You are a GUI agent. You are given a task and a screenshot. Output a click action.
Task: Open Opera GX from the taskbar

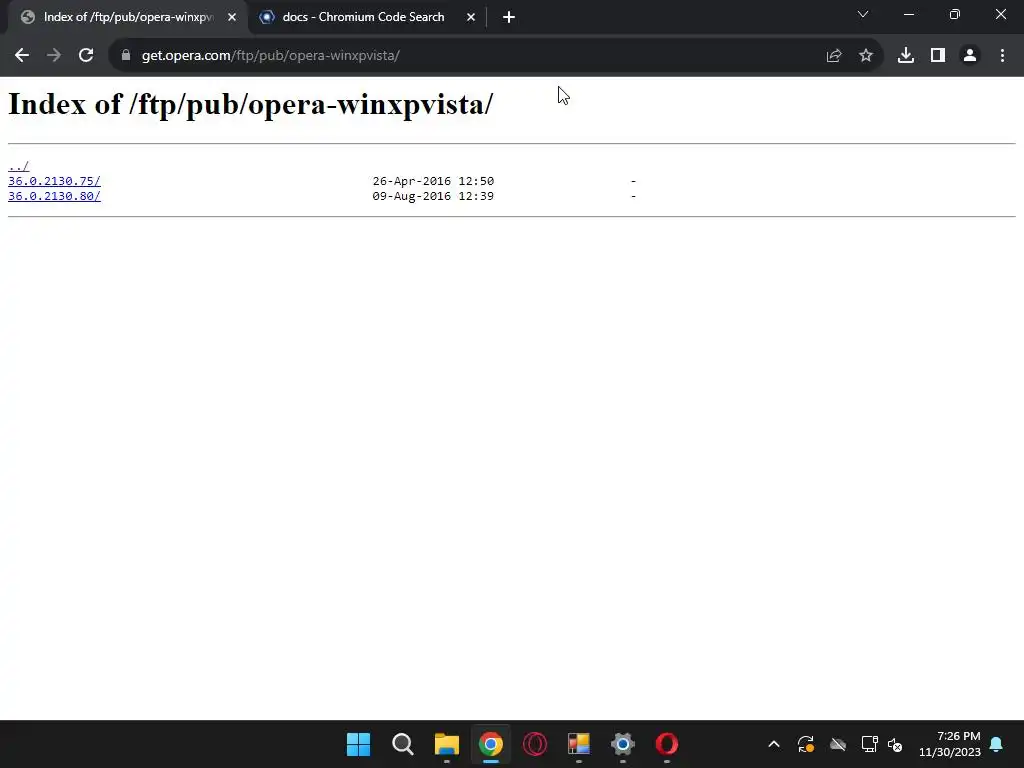coord(535,744)
